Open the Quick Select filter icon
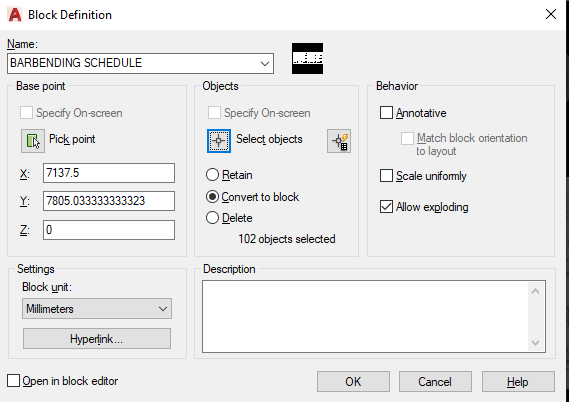569x402 pixels. click(339, 141)
